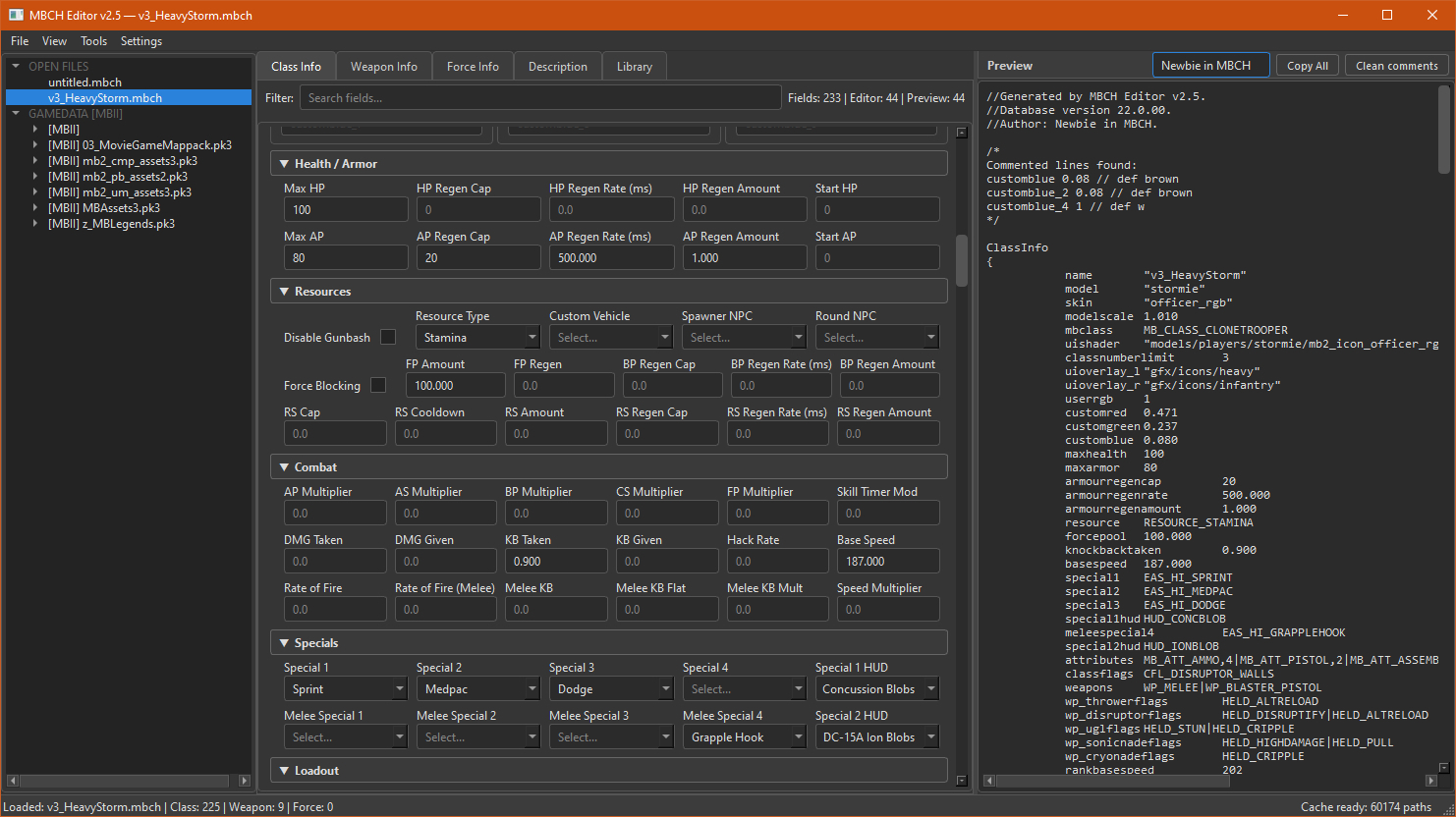The height and width of the screenshot is (817, 1456).
Task: Click the Search fields filter box
Action: (x=541, y=98)
